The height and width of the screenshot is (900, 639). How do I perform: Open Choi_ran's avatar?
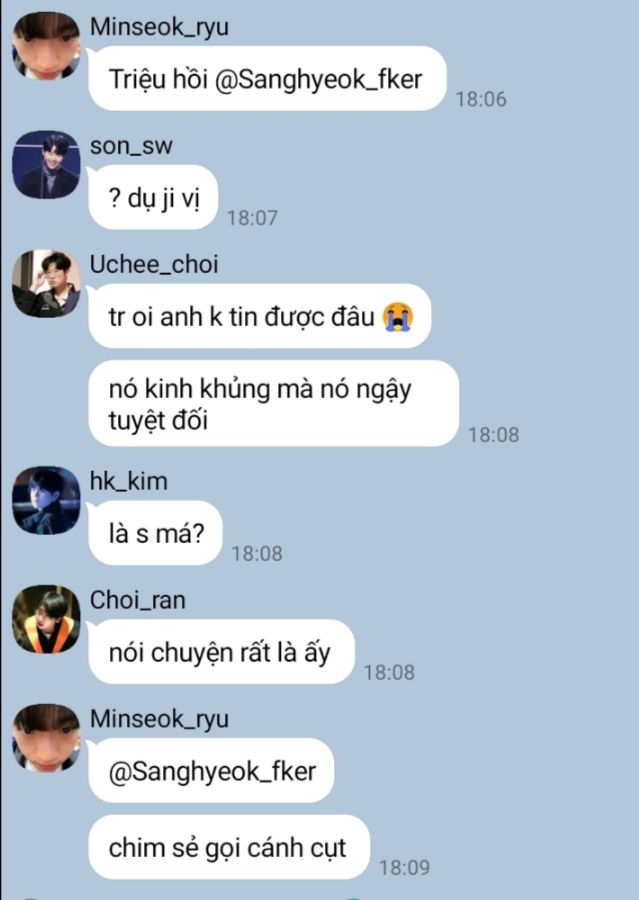click(47, 619)
